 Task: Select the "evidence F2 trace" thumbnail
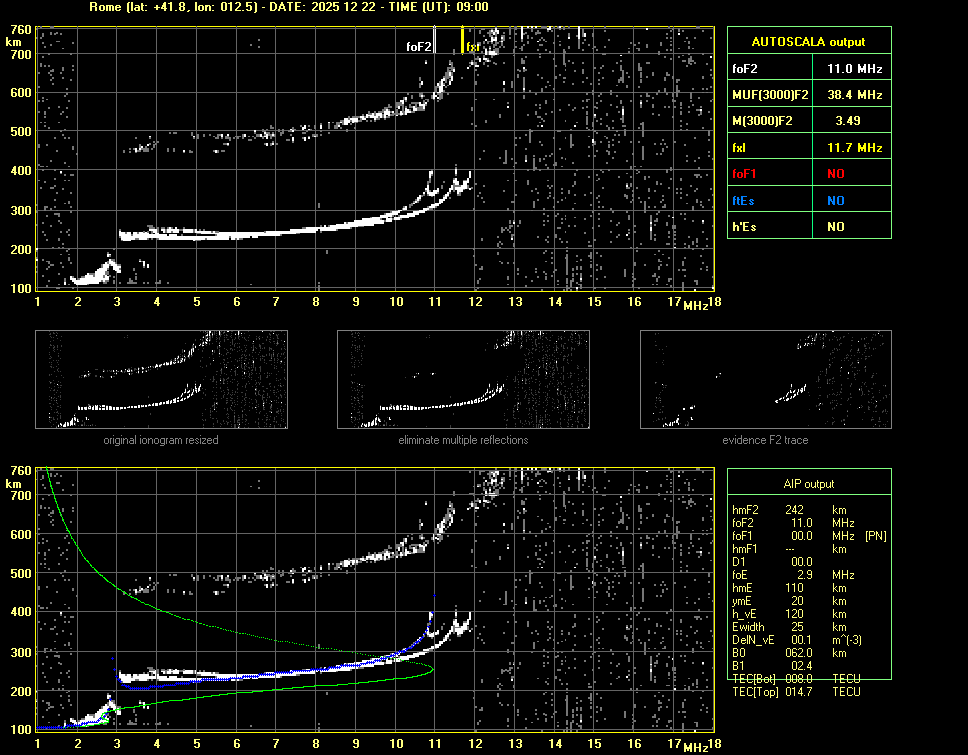tap(766, 380)
